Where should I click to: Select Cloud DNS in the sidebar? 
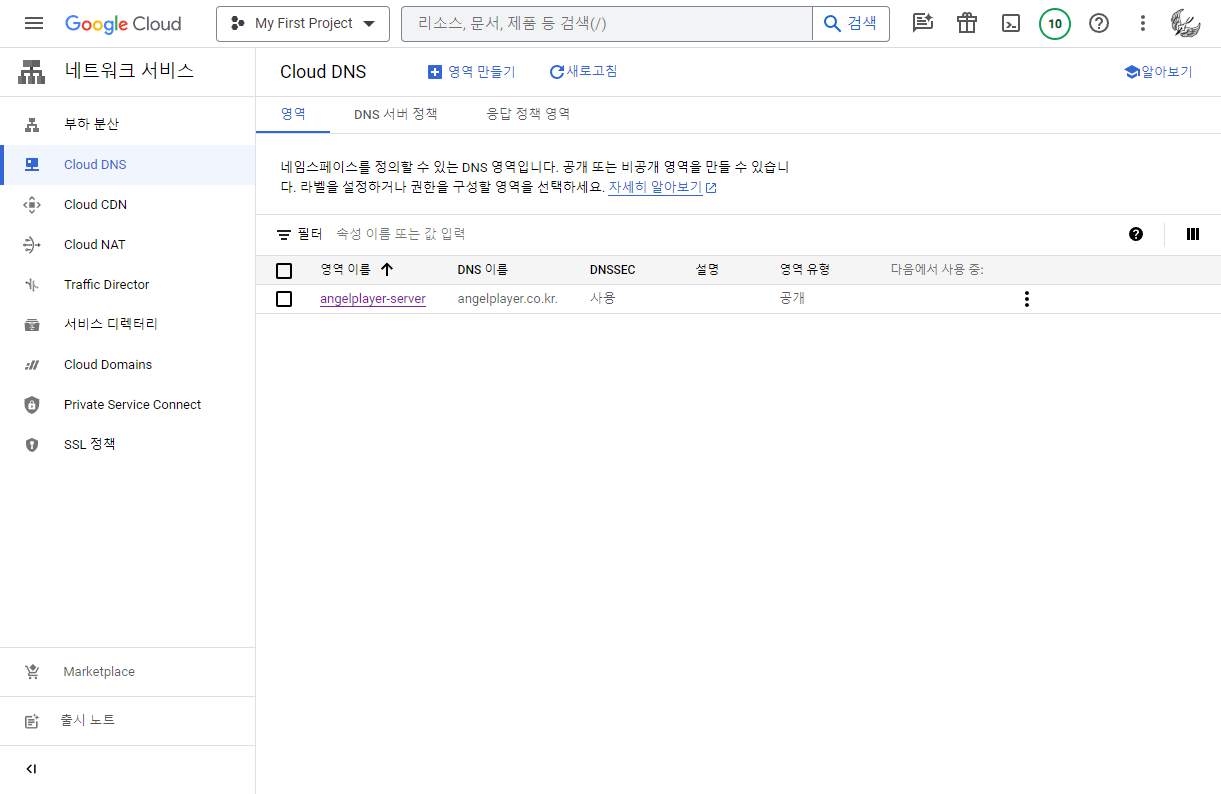pos(128,164)
